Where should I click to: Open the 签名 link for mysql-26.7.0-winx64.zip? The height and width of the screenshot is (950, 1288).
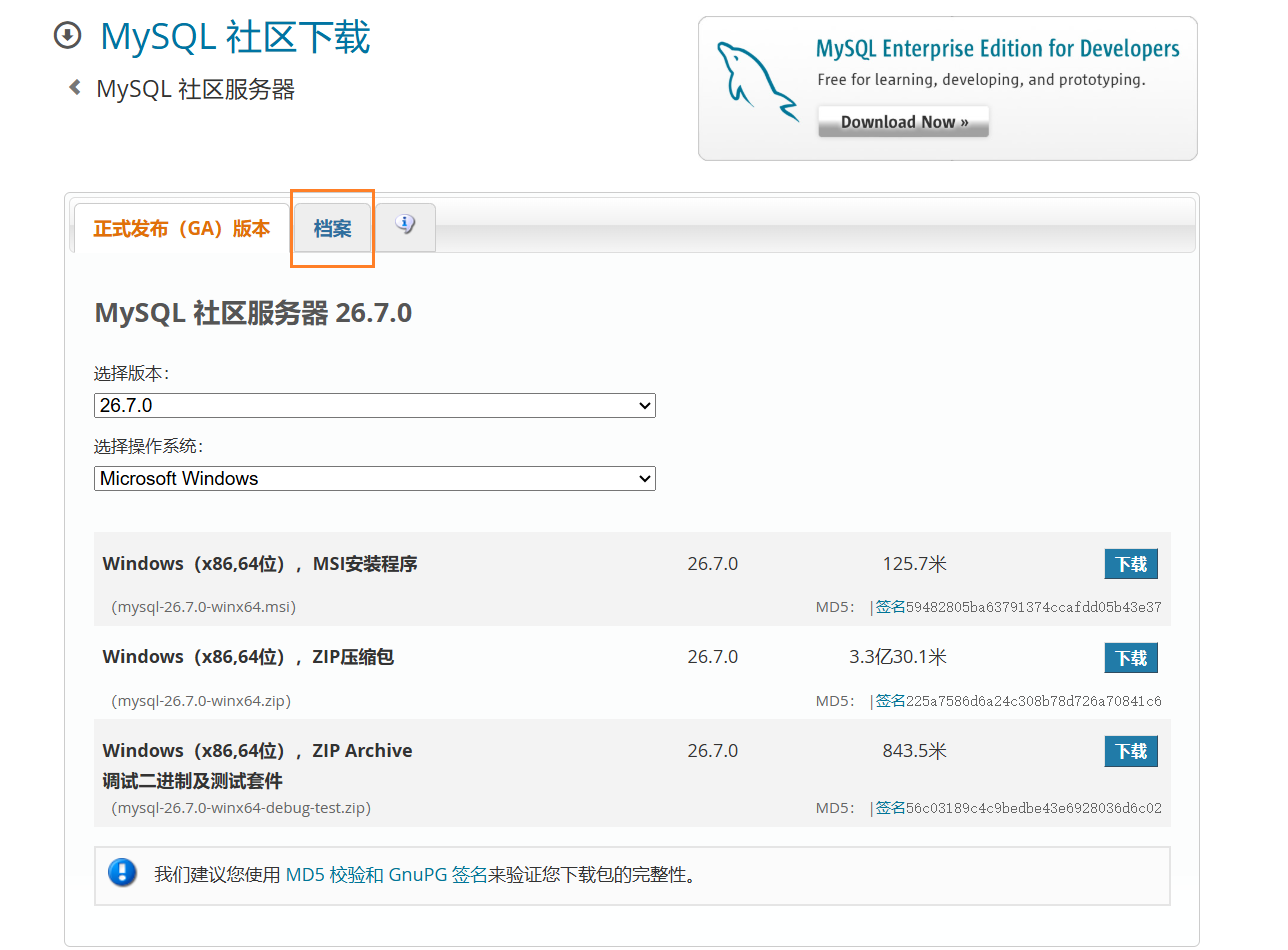(891, 701)
